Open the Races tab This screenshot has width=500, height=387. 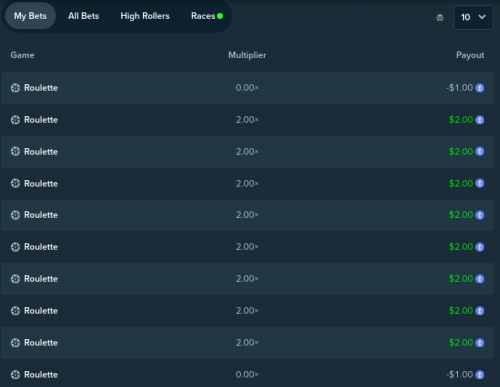pyautogui.click(x=207, y=16)
